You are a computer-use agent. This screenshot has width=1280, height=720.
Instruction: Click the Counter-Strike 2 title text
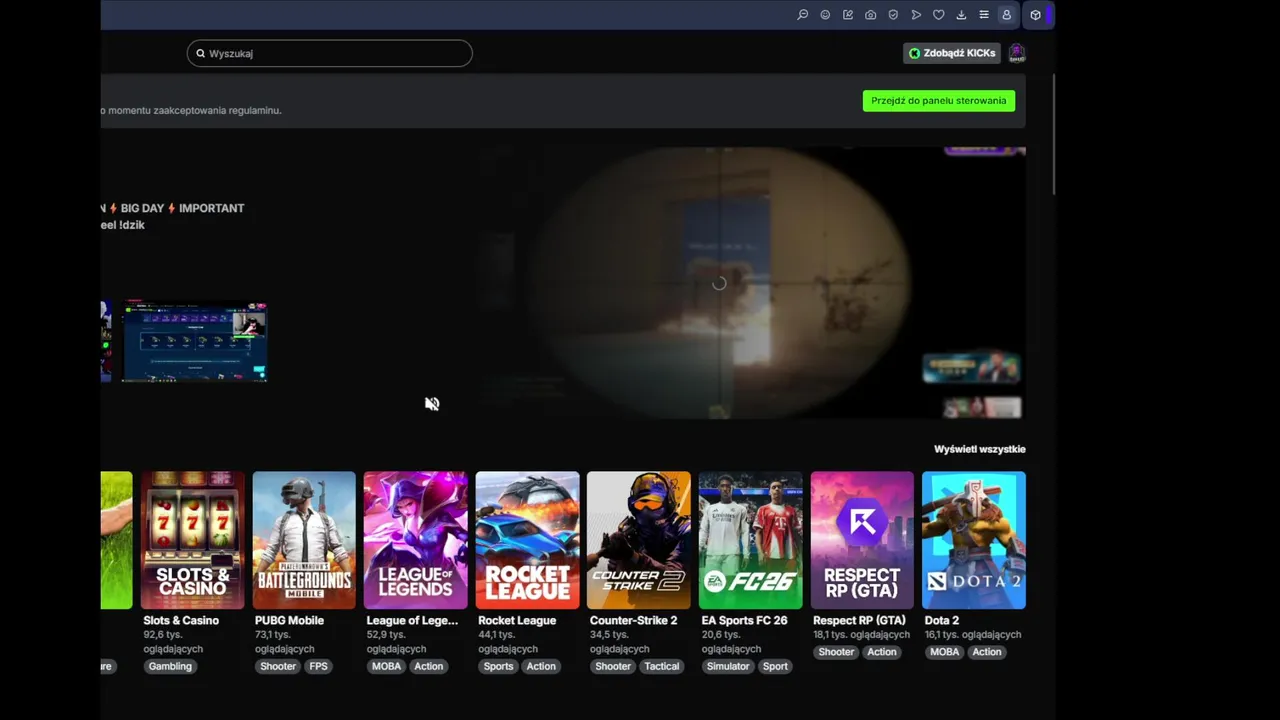coord(633,620)
